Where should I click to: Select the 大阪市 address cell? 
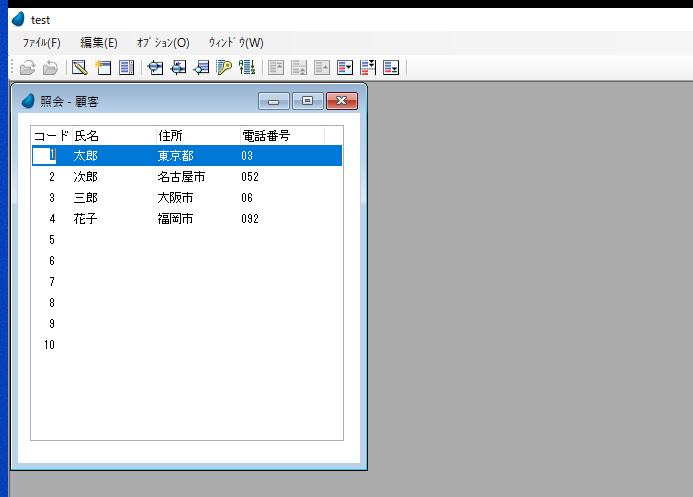coord(175,198)
